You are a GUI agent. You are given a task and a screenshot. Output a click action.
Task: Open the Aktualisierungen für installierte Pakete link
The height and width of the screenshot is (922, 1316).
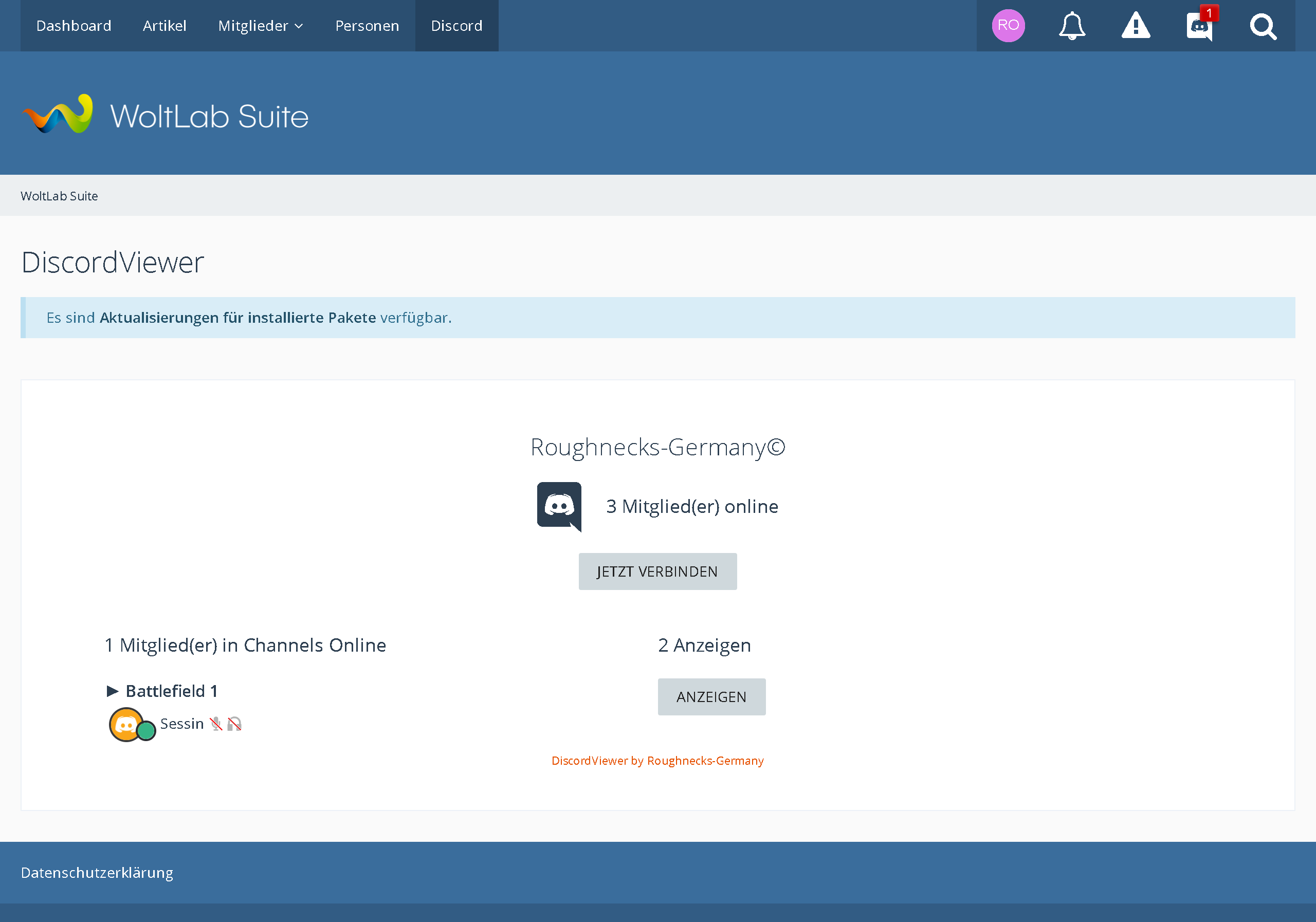tap(238, 318)
